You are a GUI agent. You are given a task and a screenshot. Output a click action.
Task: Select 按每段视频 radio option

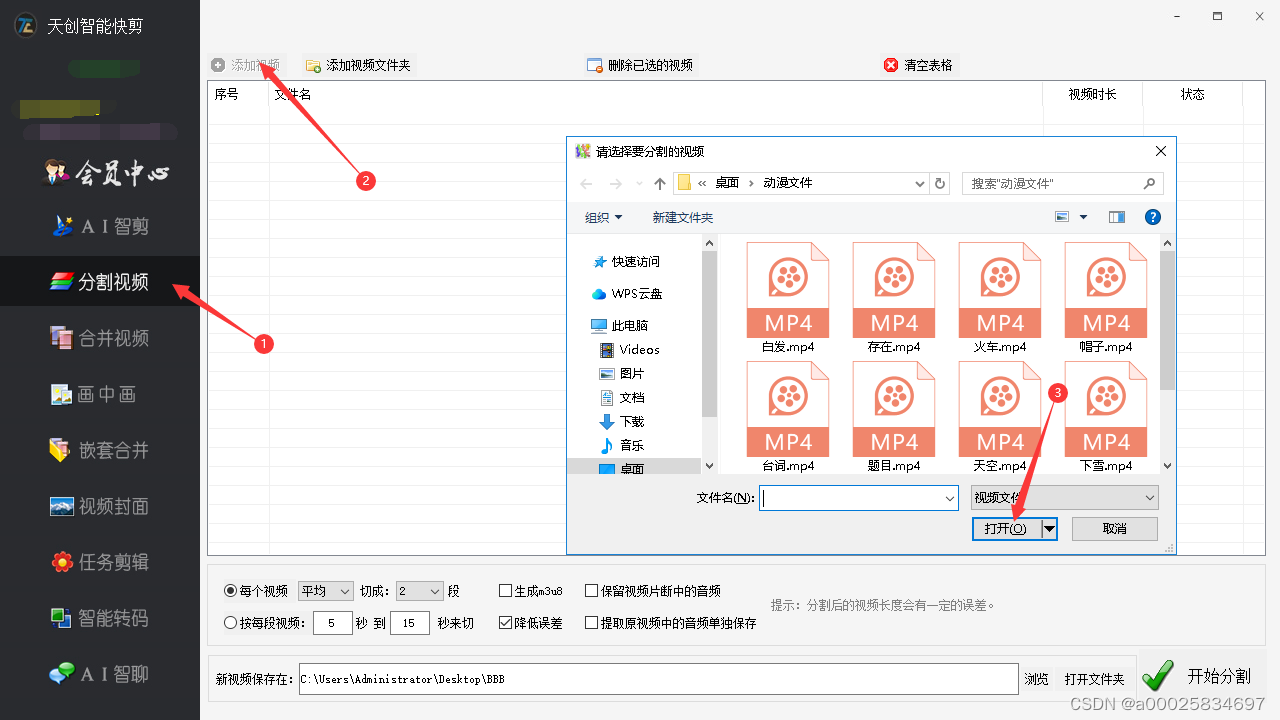pyautogui.click(x=264, y=623)
